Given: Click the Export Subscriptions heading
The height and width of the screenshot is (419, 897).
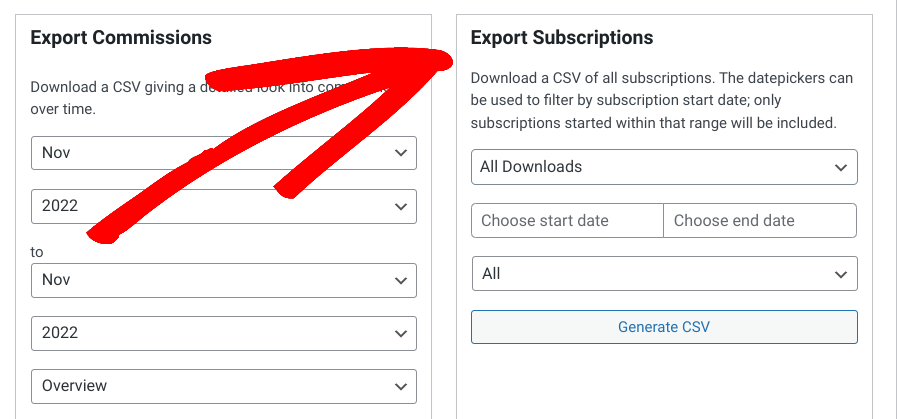Looking at the screenshot, I should tap(562, 38).
